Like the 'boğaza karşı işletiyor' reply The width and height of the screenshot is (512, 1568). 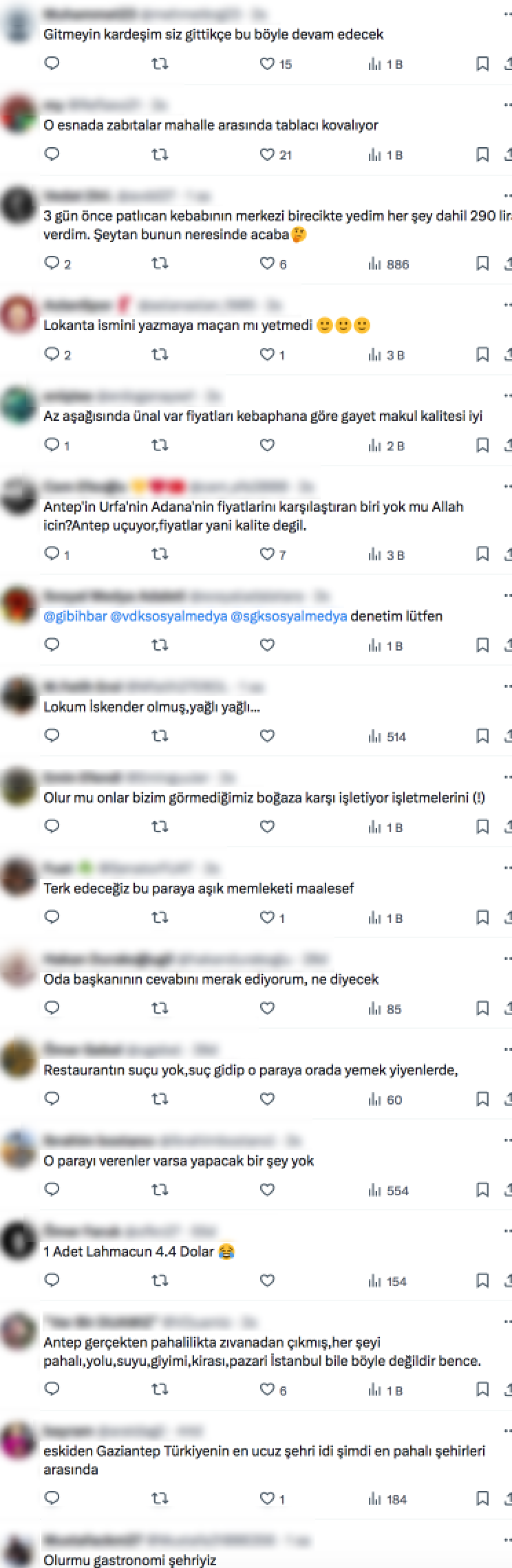pos(267,827)
